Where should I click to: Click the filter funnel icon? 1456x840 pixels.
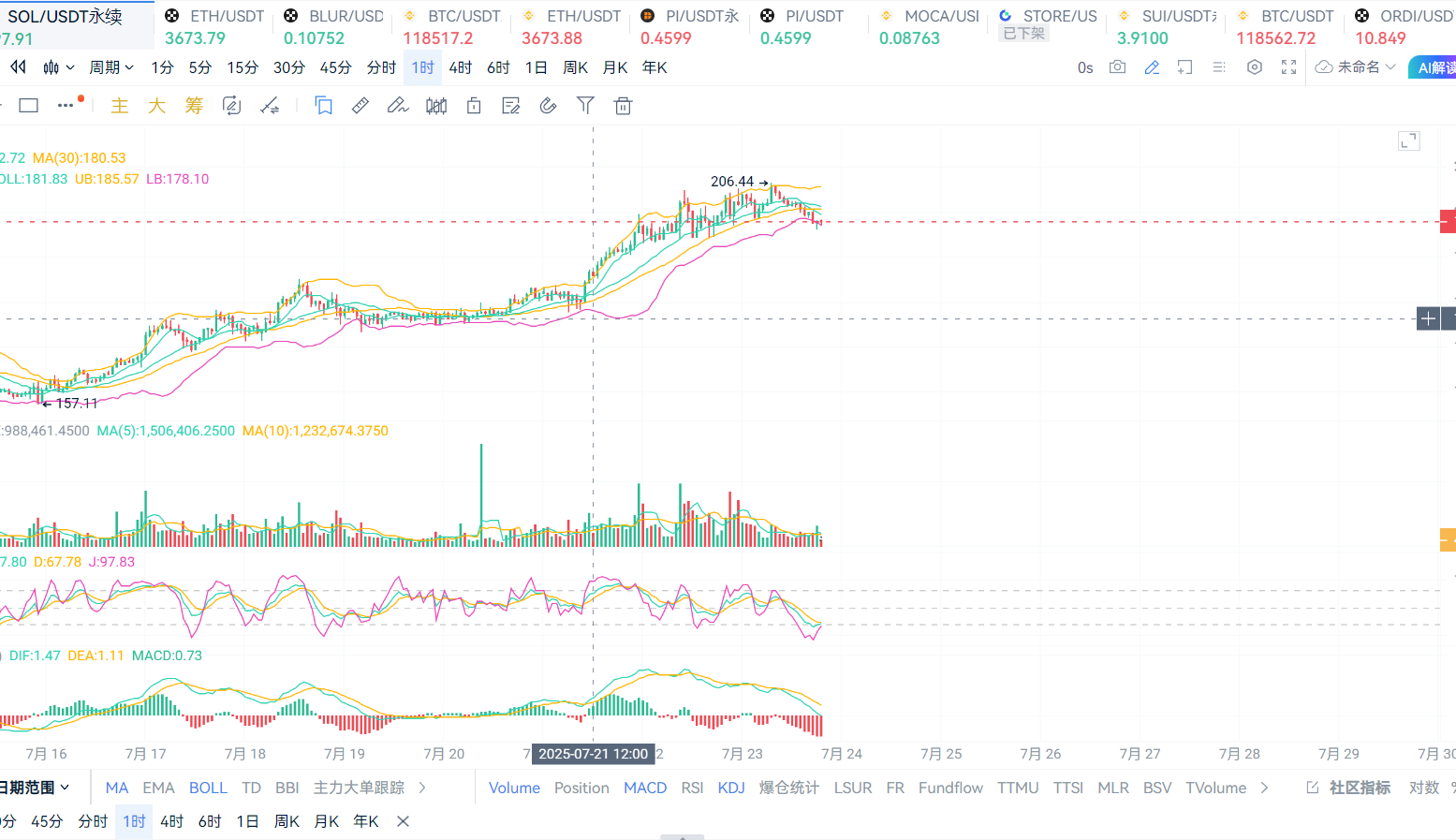pyautogui.click(x=585, y=106)
